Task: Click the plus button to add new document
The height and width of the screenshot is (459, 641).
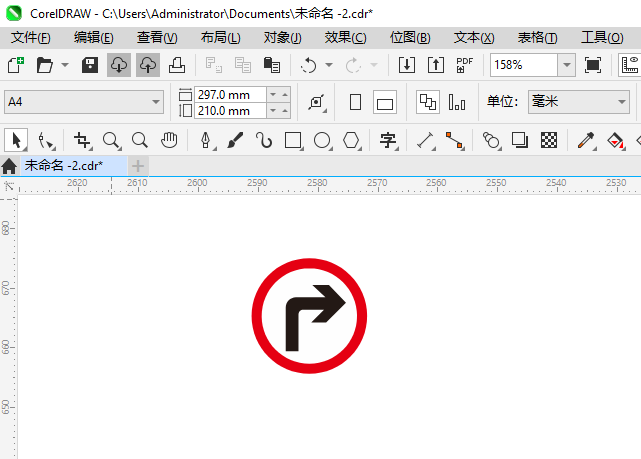Action: (138, 165)
